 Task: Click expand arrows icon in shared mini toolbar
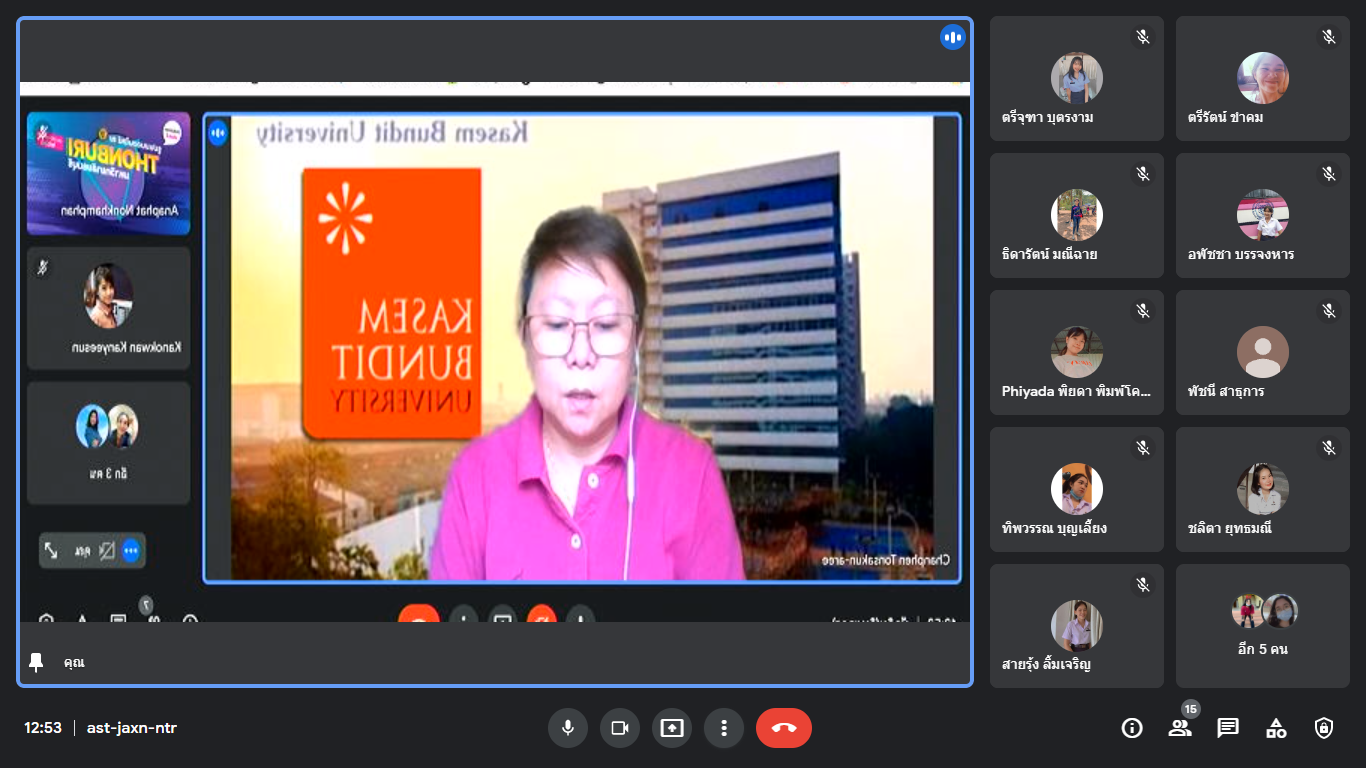51,550
